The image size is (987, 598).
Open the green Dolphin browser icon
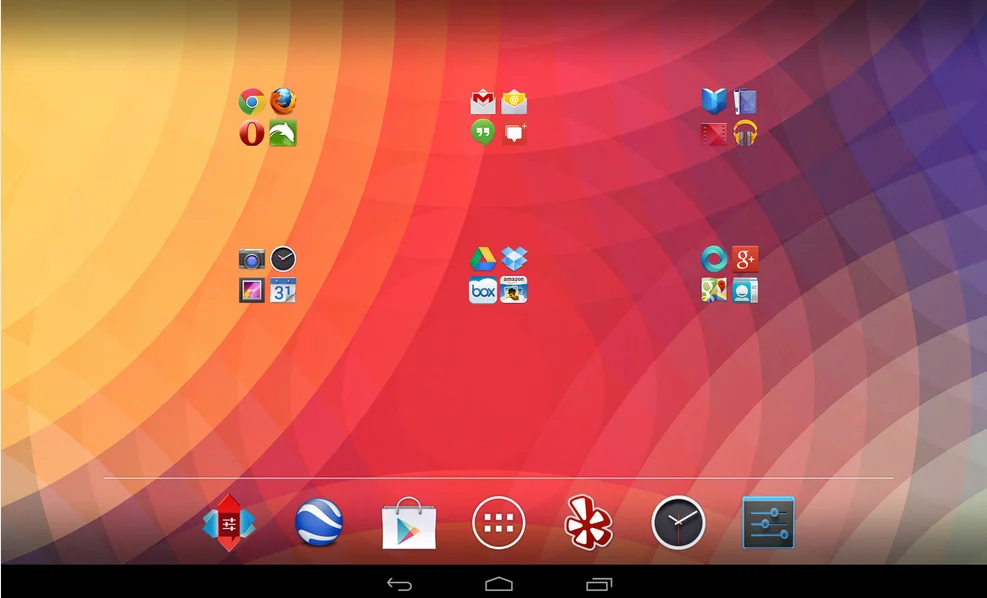(283, 133)
